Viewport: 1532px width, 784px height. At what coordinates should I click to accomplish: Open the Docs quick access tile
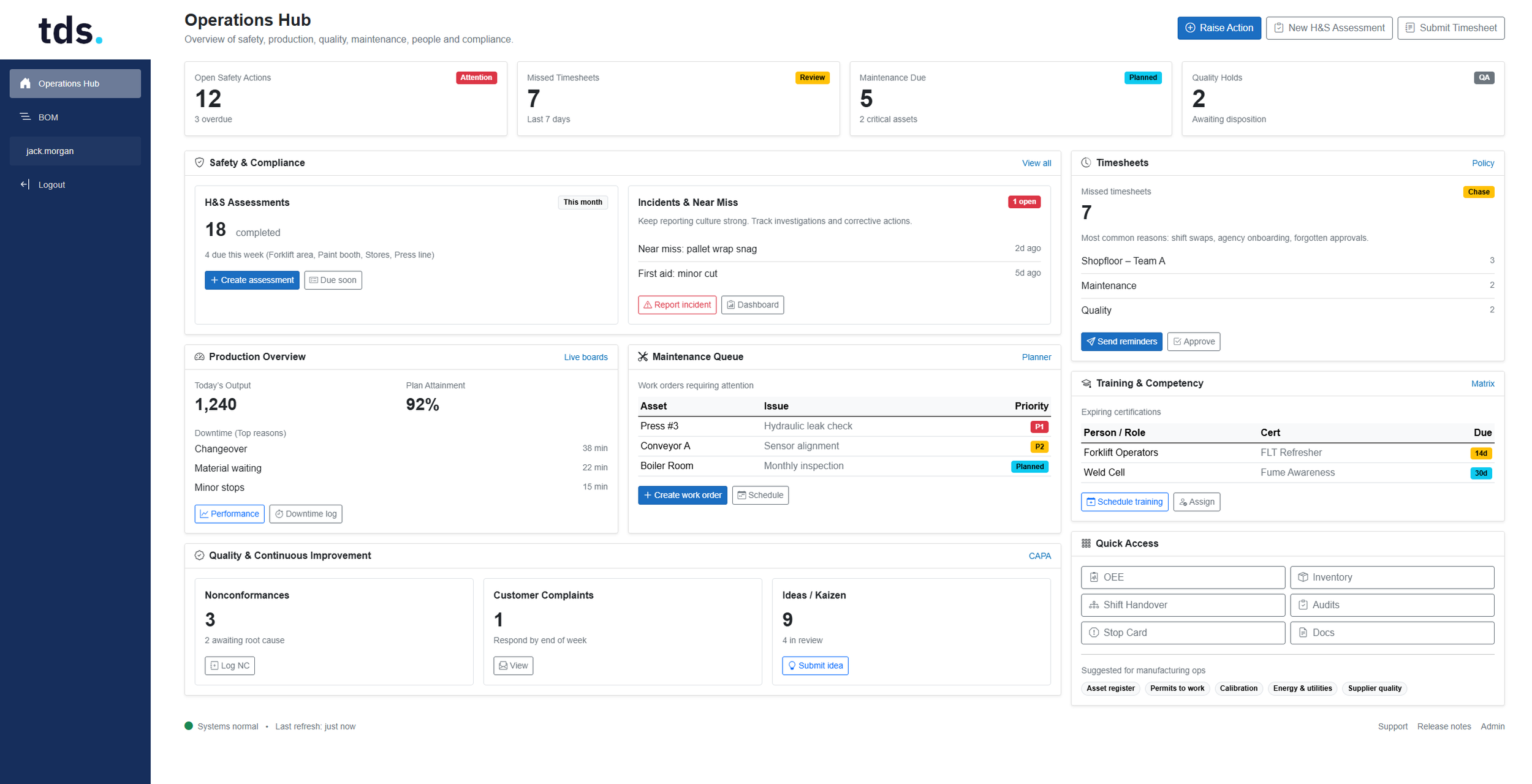1392,632
